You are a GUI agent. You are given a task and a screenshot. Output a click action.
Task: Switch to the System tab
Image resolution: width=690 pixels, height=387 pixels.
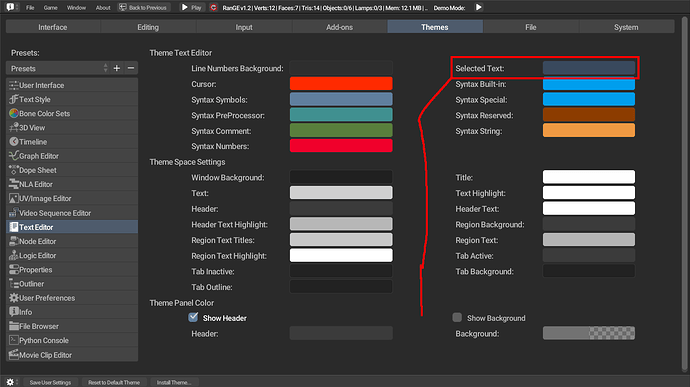626,27
